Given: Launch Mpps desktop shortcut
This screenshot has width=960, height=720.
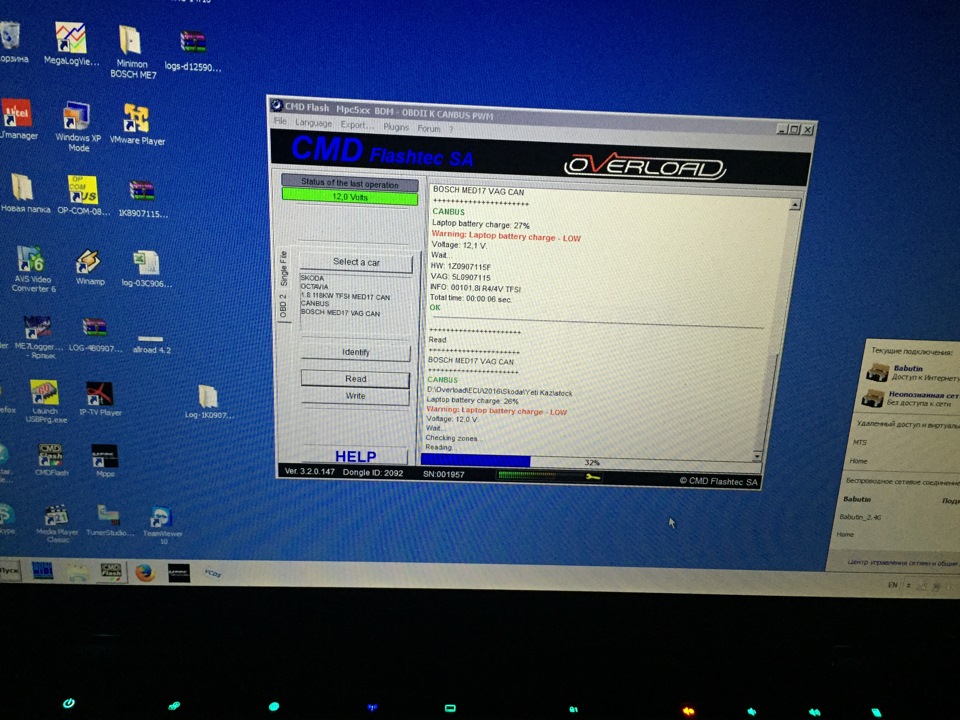Looking at the screenshot, I should click(105, 460).
